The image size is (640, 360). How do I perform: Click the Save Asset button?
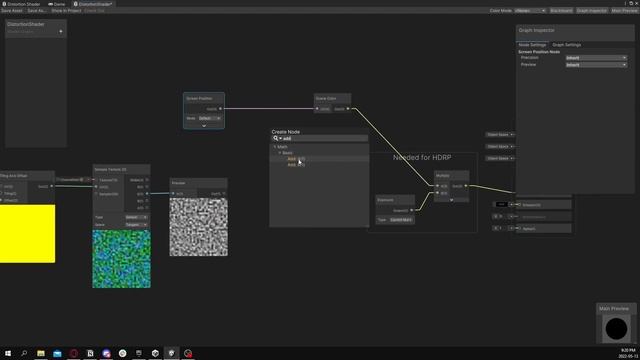pyautogui.click(x=12, y=11)
